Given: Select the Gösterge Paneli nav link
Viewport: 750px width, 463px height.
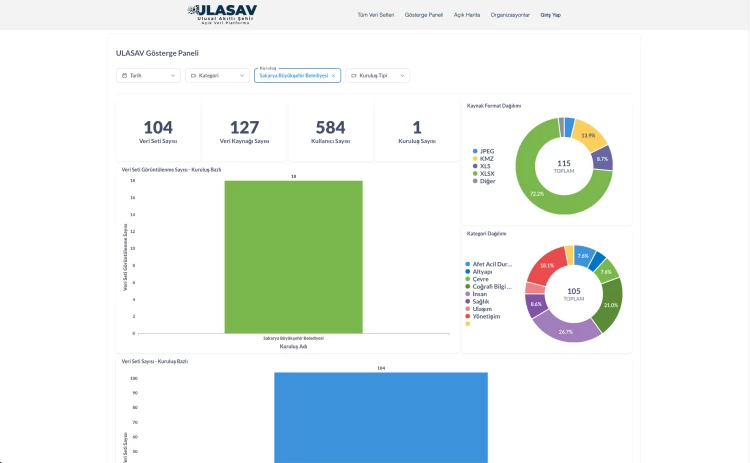Looking at the screenshot, I should click(424, 15).
